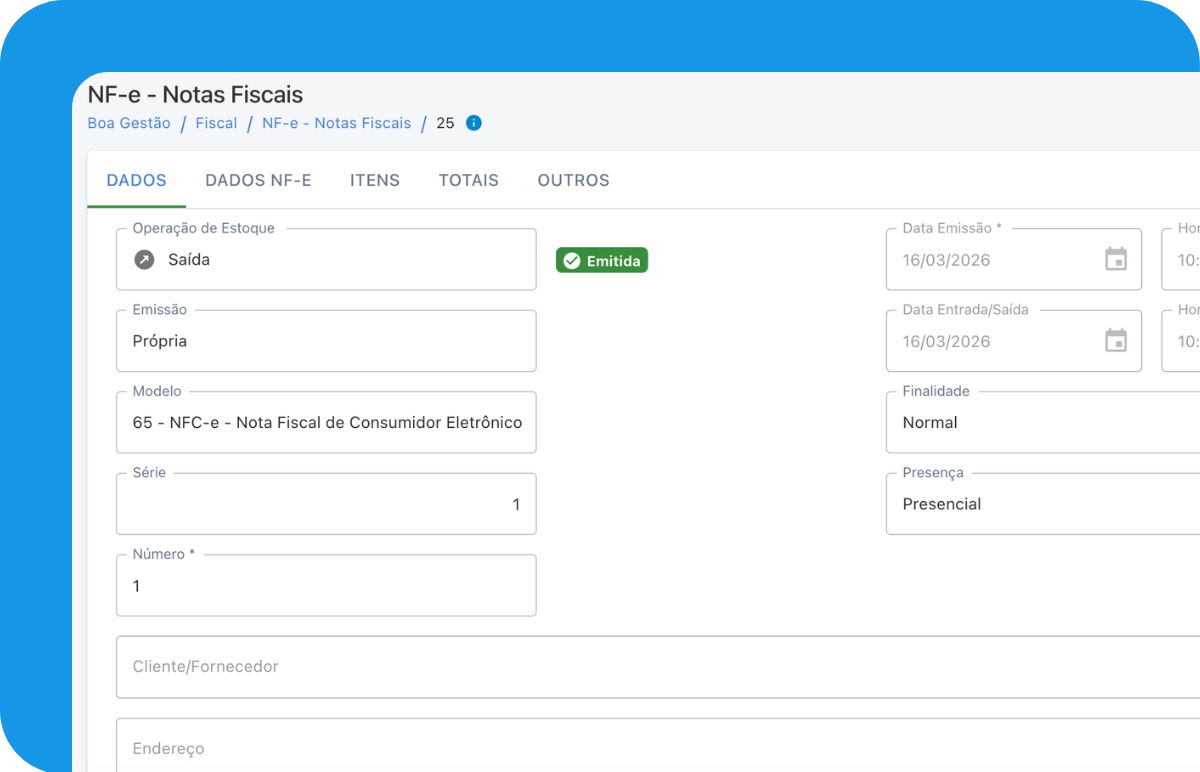Click the Fiscal breadcrumb link
Image resolution: width=1200 pixels, height=772 pixels.
(216, 123)
